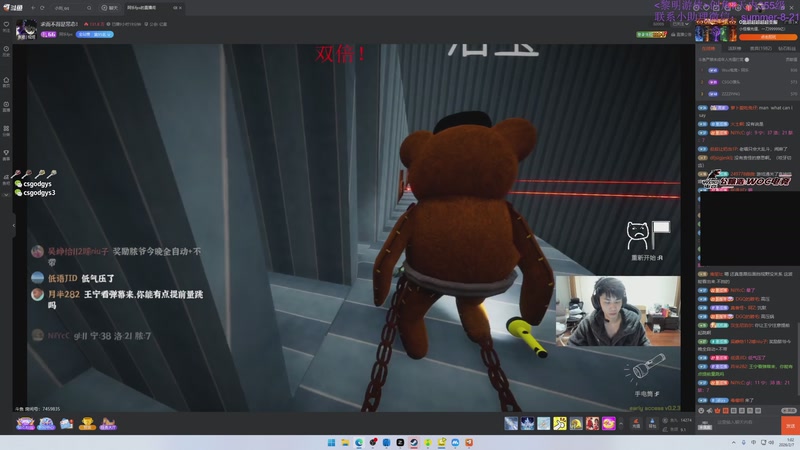Open Steam on the taskbar
The width and height of the screenshot is (800, 450).
(414, 442)
